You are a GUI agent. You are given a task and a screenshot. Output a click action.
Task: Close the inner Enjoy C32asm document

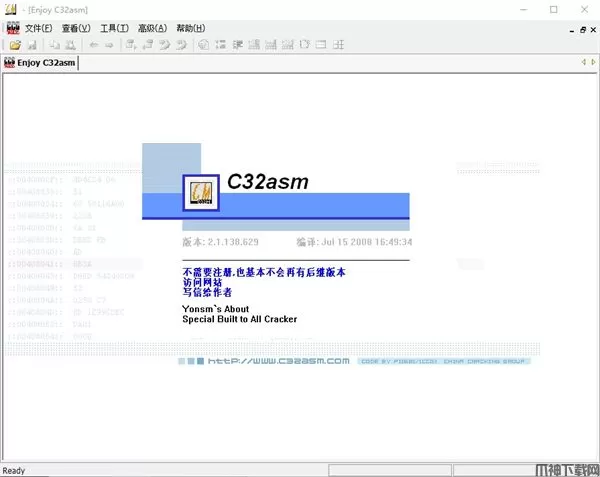[x=593, y=30]
